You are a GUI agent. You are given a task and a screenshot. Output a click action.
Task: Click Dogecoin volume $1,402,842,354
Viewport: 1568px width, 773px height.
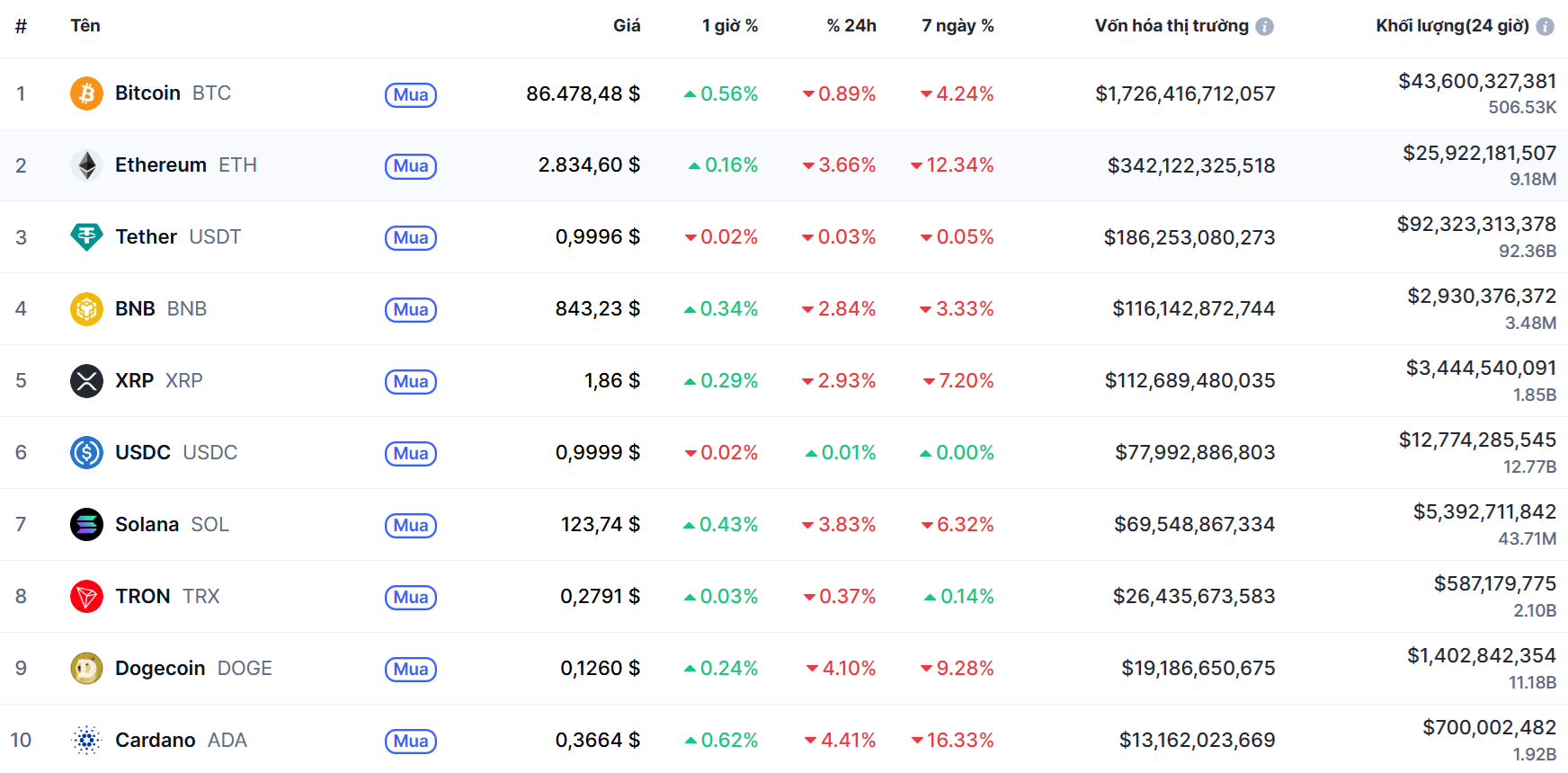1482,656
